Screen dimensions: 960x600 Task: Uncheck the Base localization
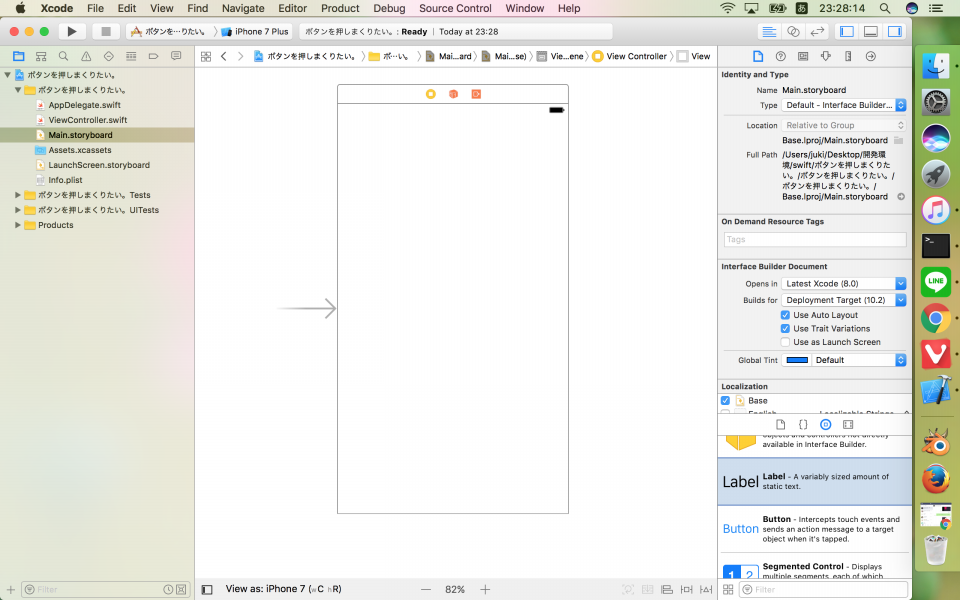pyautogui.click(x=725, y=400)
